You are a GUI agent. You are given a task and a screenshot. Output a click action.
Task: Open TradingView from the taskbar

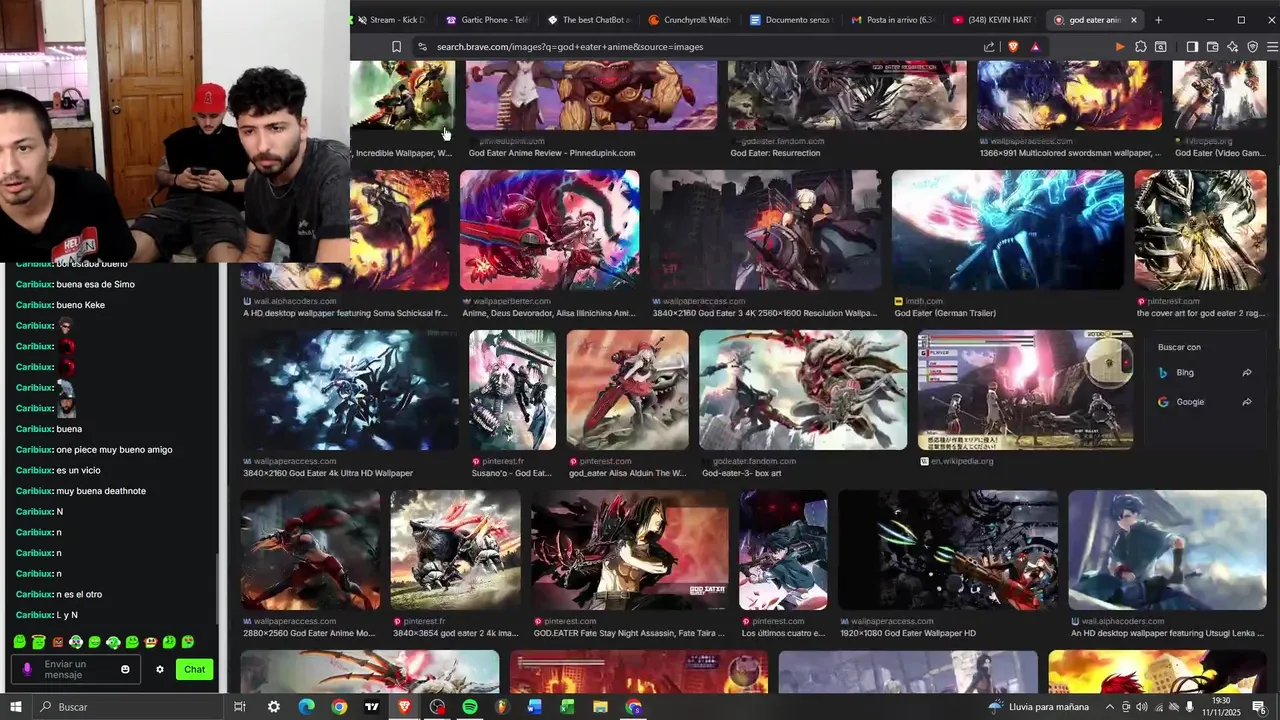372,707
